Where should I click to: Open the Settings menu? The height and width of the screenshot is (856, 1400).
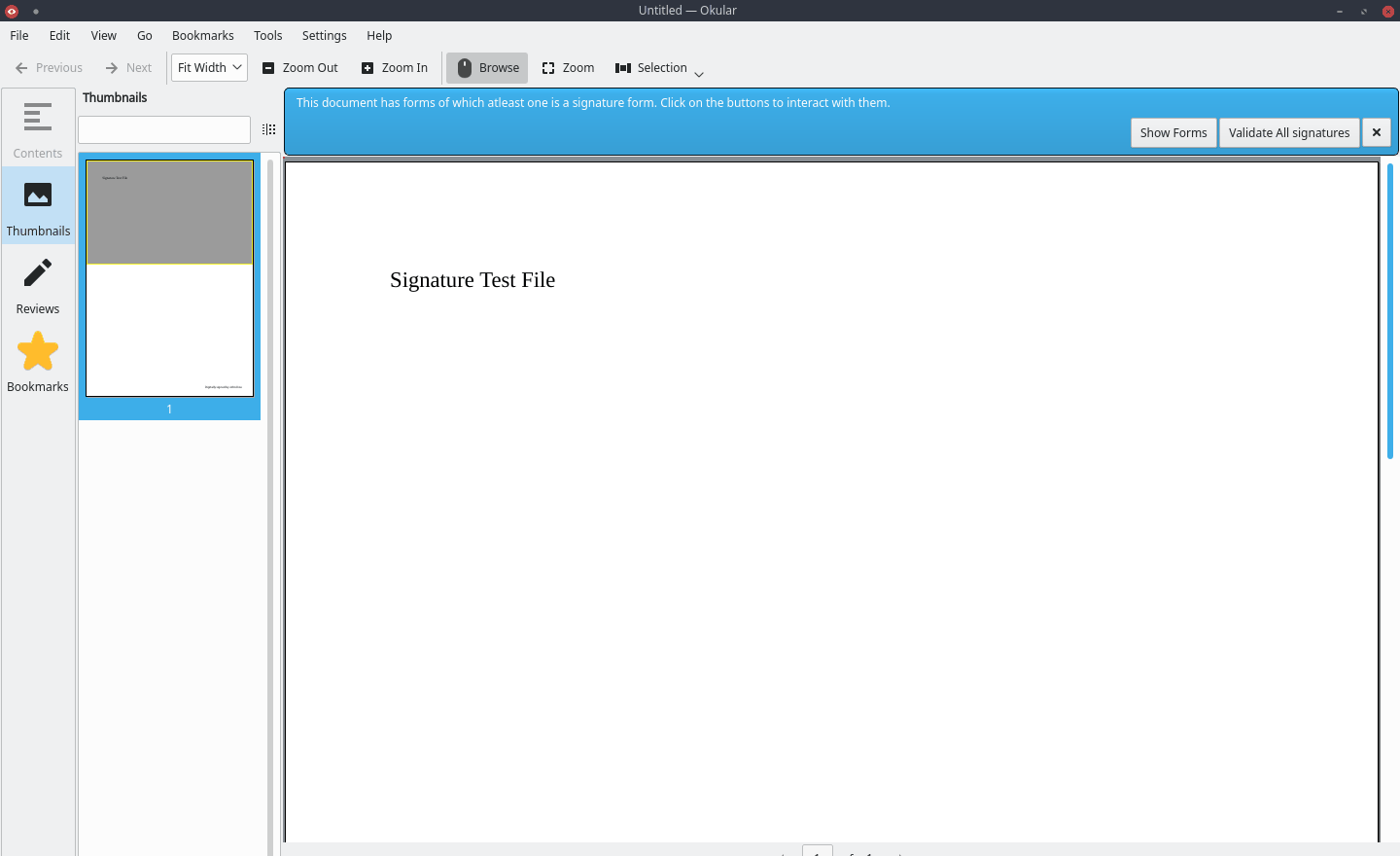(x=324, y=36)
